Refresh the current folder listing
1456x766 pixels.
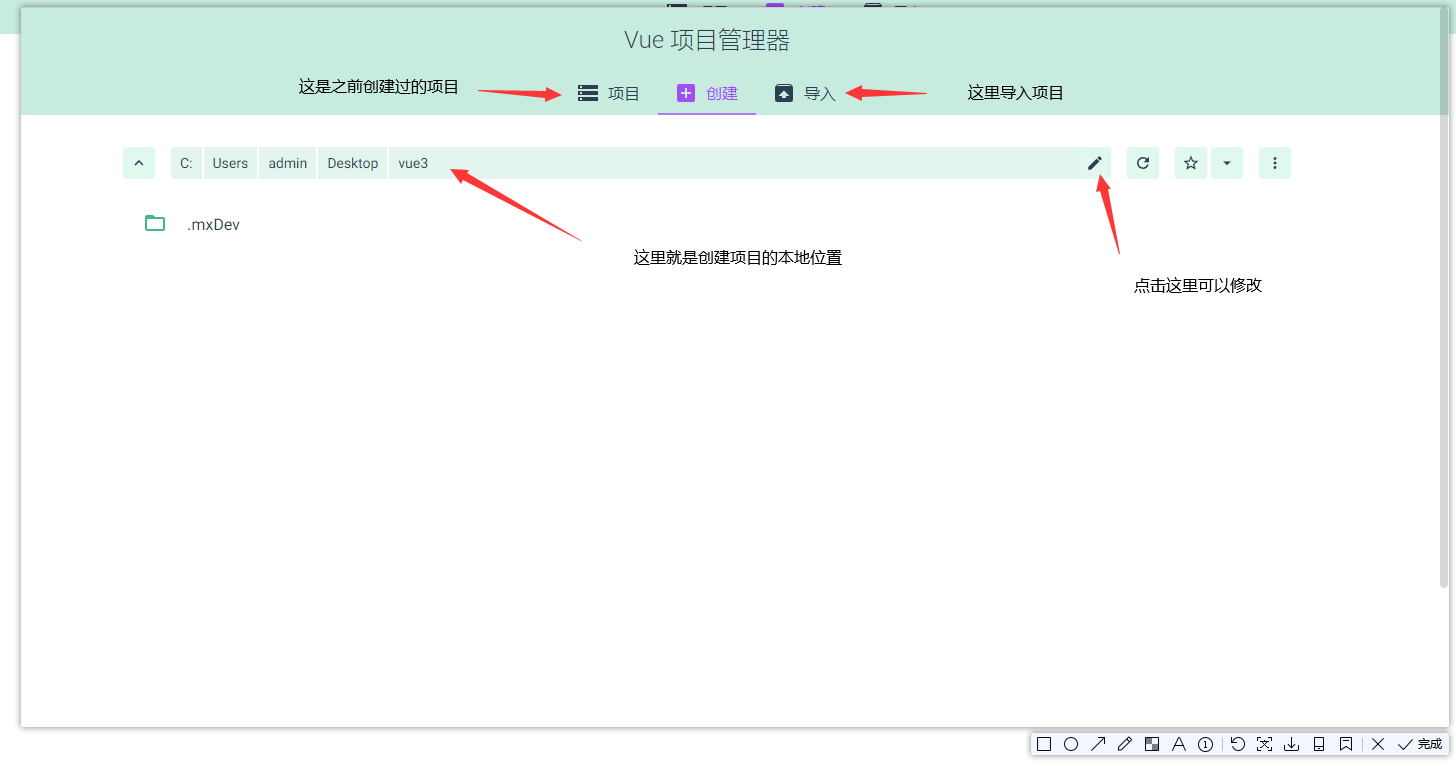pos(1142,163)
